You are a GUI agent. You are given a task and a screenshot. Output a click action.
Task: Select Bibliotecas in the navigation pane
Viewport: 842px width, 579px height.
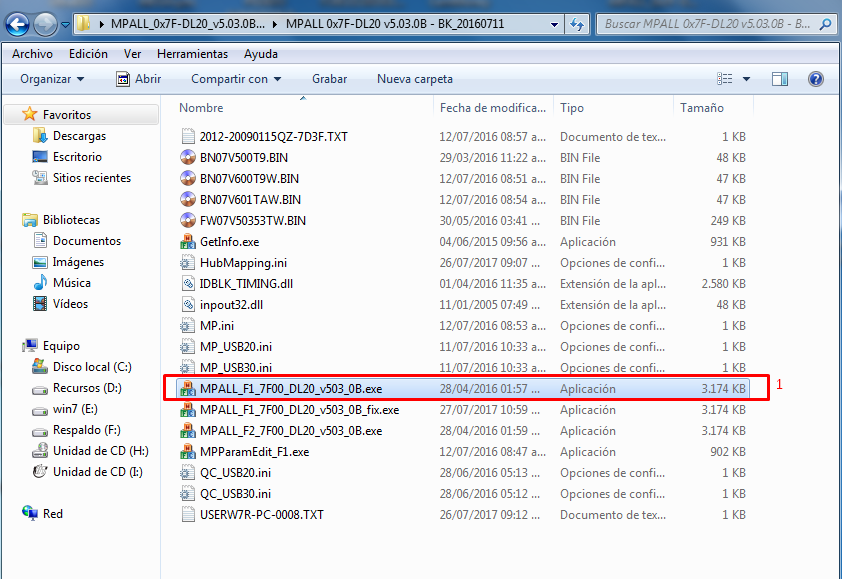71,220
